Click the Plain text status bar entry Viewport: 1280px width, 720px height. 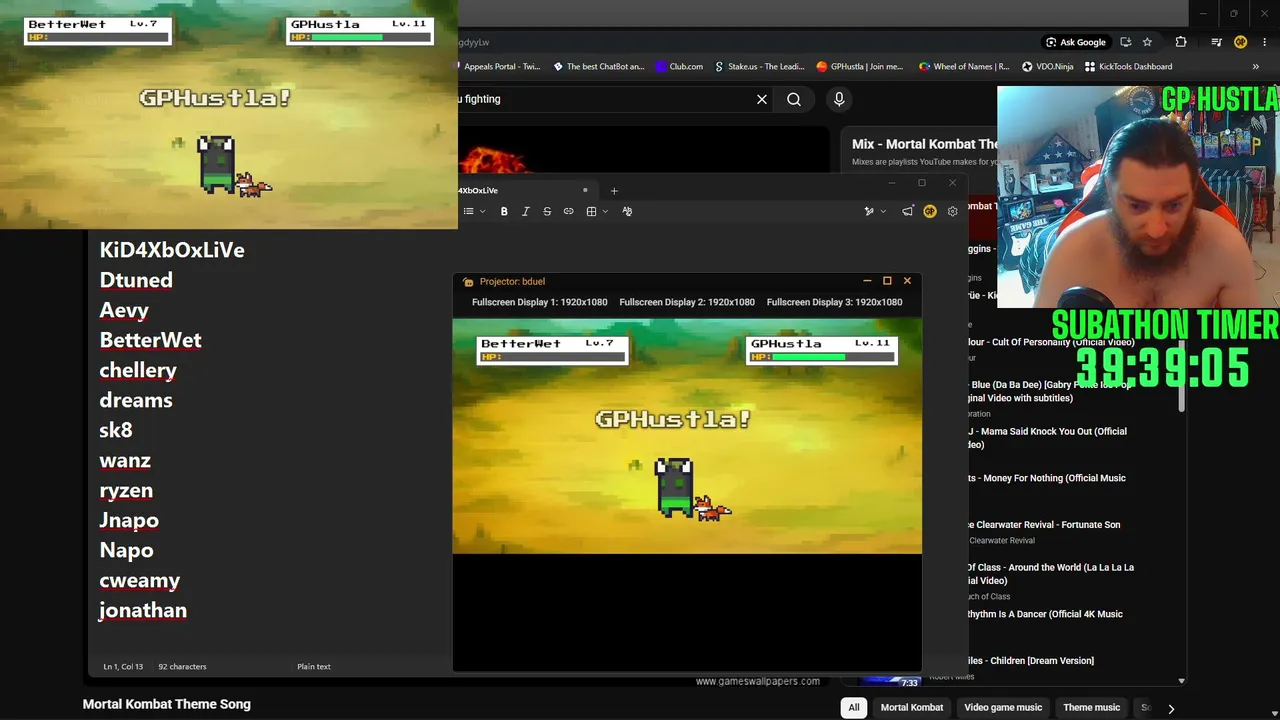(x=314, y=666)
